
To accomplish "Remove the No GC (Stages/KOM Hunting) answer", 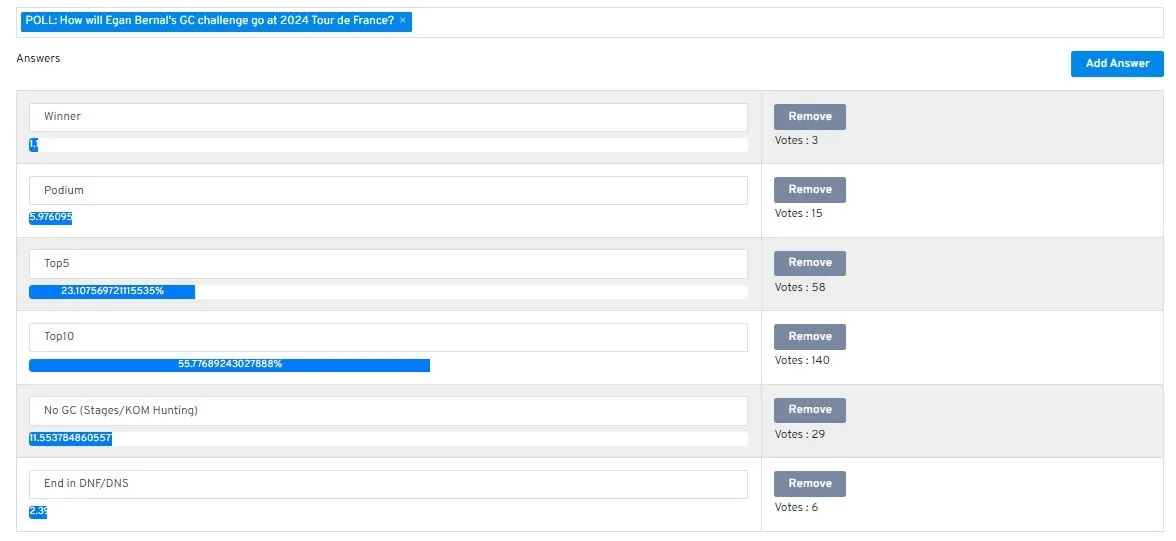I will 809,410.
